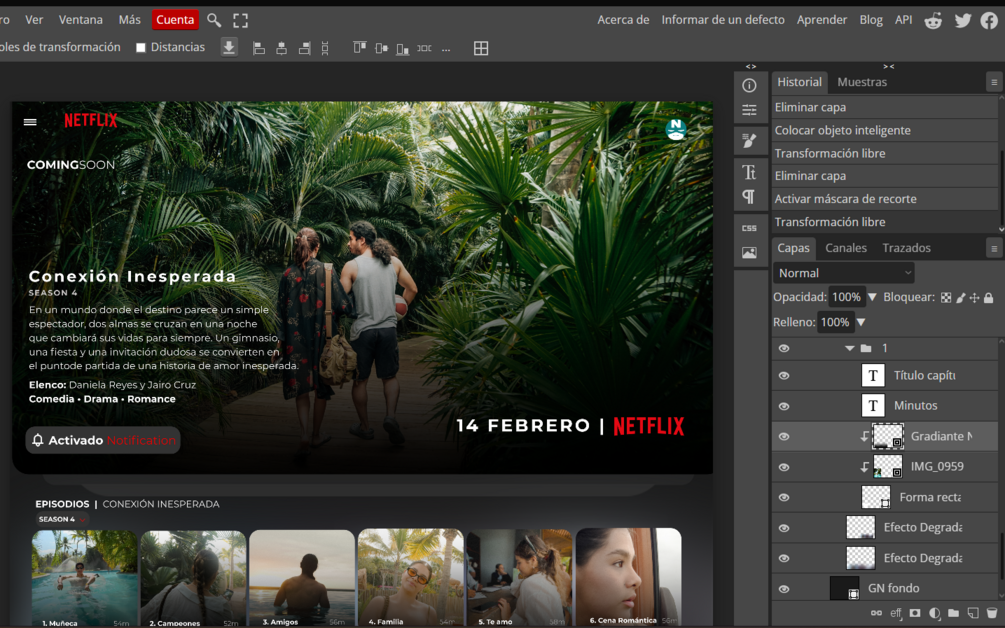Viewport: 1005px width, 628px height.
Task: Distribute vertical spacing icon
Action: click(325, 48)
